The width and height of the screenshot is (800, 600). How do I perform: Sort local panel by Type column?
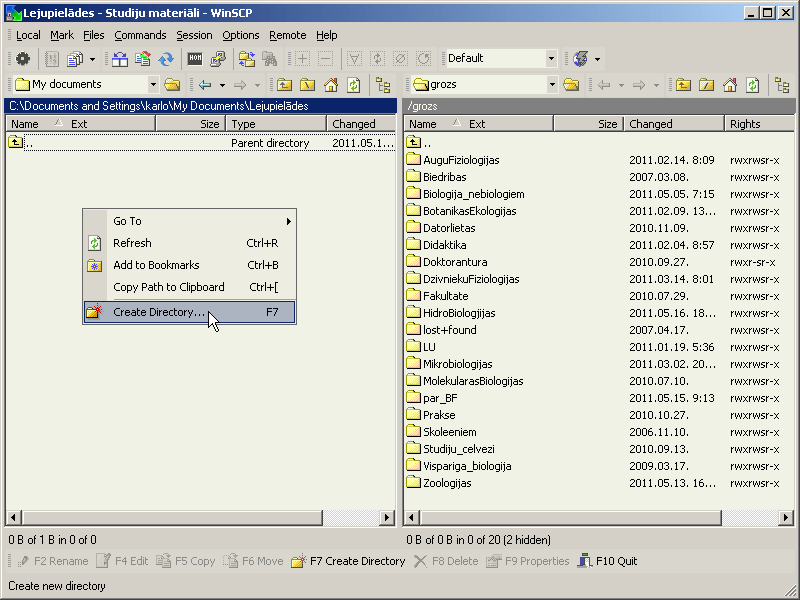pyautogui.click(x=276, y=124)
